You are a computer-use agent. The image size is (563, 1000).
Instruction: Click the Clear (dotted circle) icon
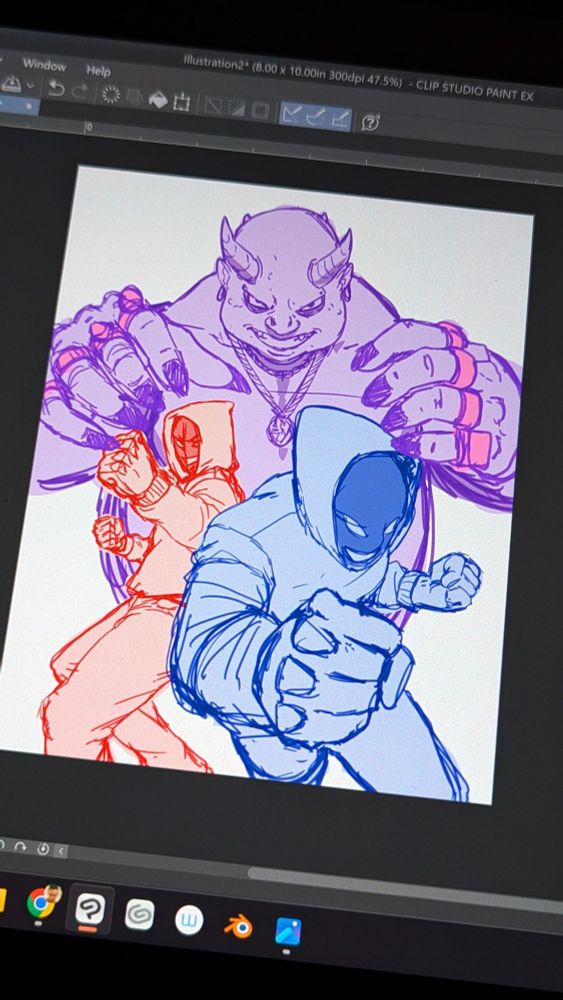click(111, 95)
